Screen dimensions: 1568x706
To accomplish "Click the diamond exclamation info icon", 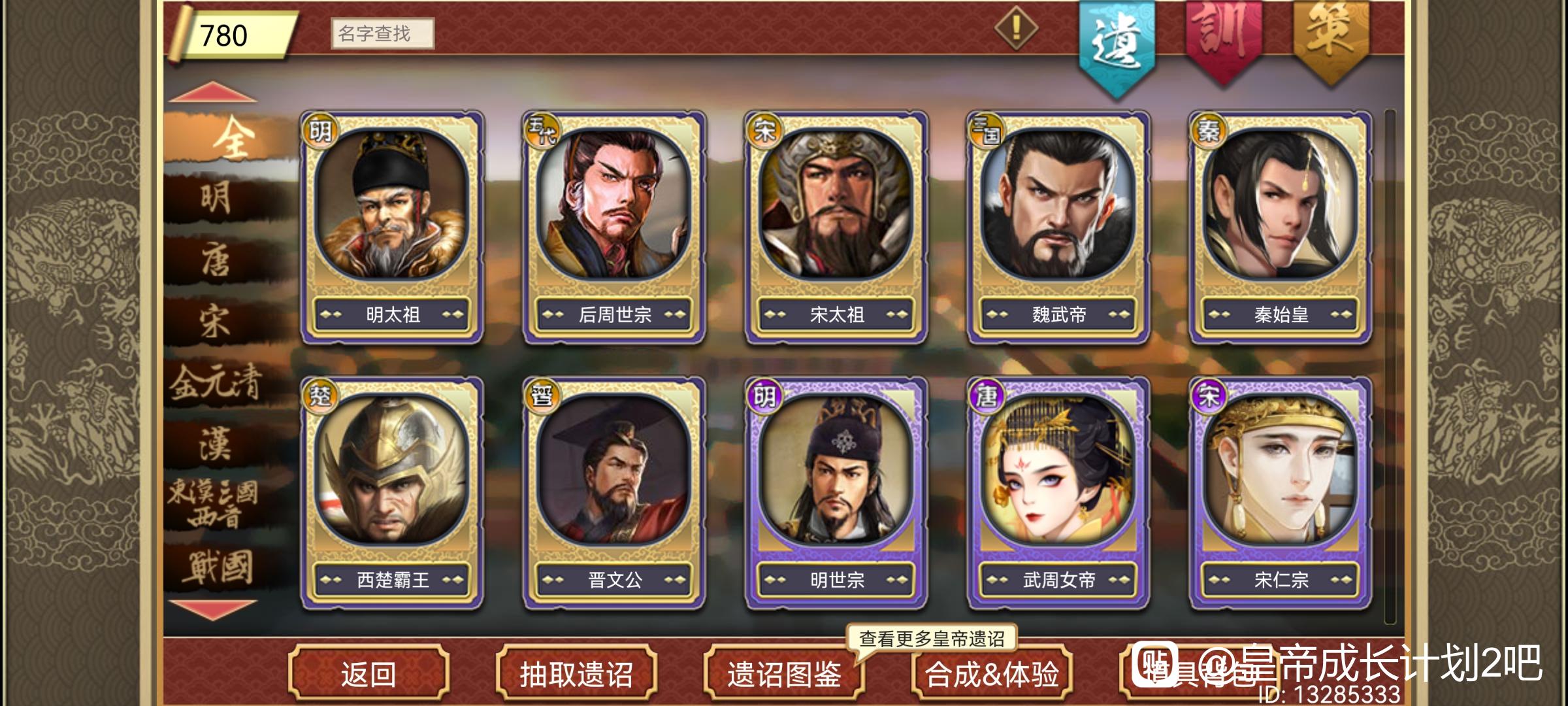I will pyautogui.click(x=1016, y=28).
